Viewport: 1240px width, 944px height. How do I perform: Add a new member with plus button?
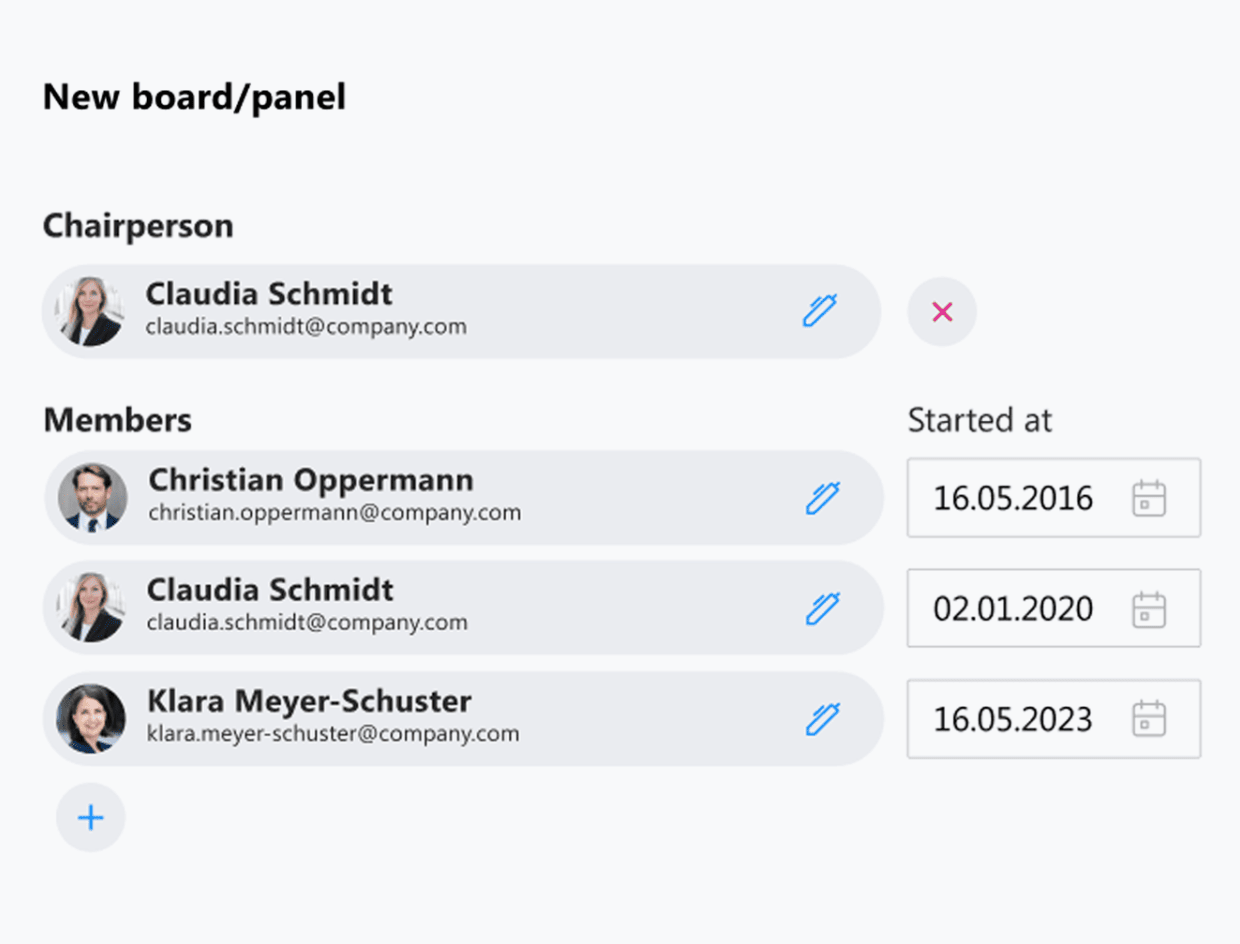point(91,818)
